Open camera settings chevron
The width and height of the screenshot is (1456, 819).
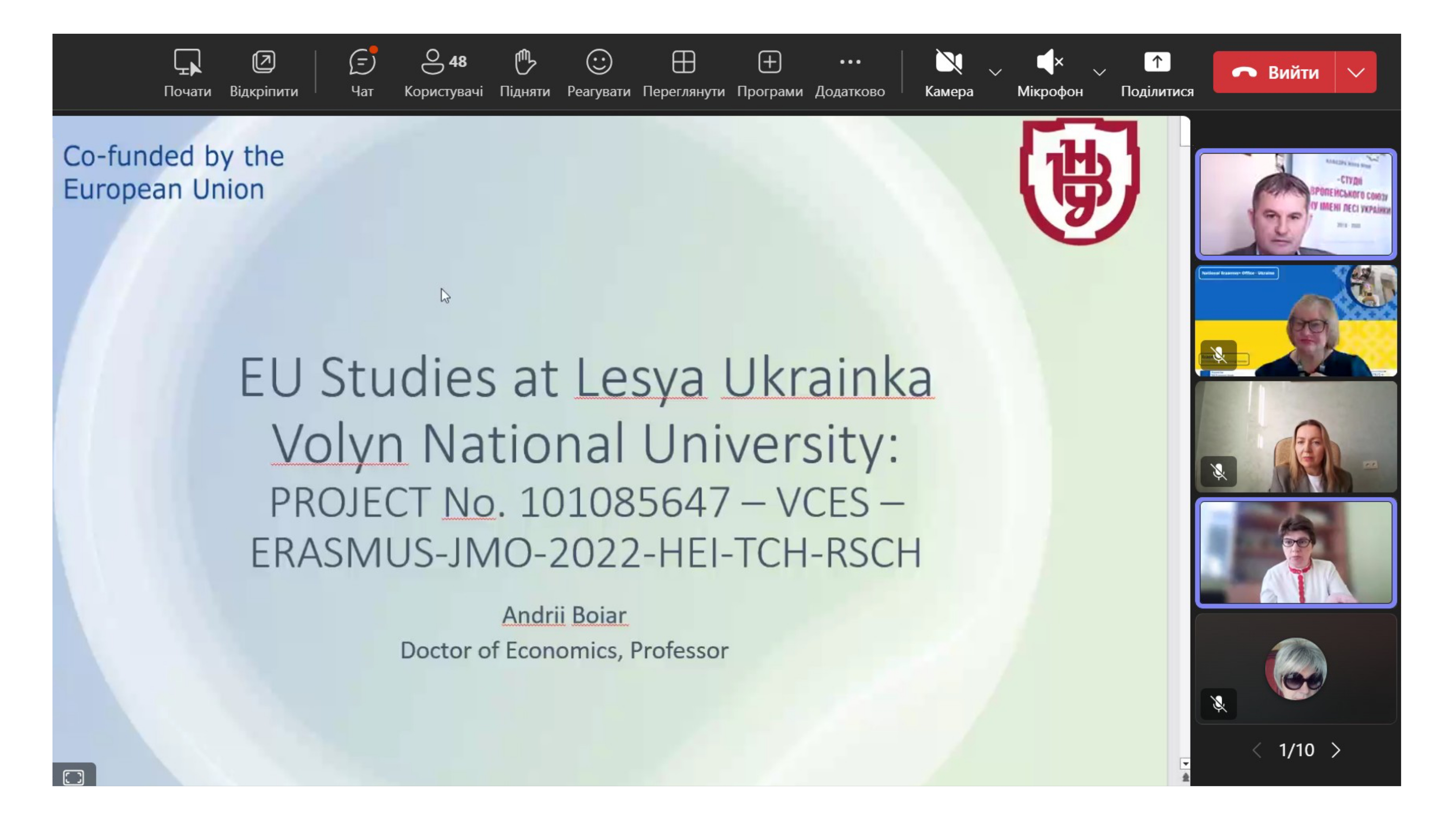click(x=995, y=72)
